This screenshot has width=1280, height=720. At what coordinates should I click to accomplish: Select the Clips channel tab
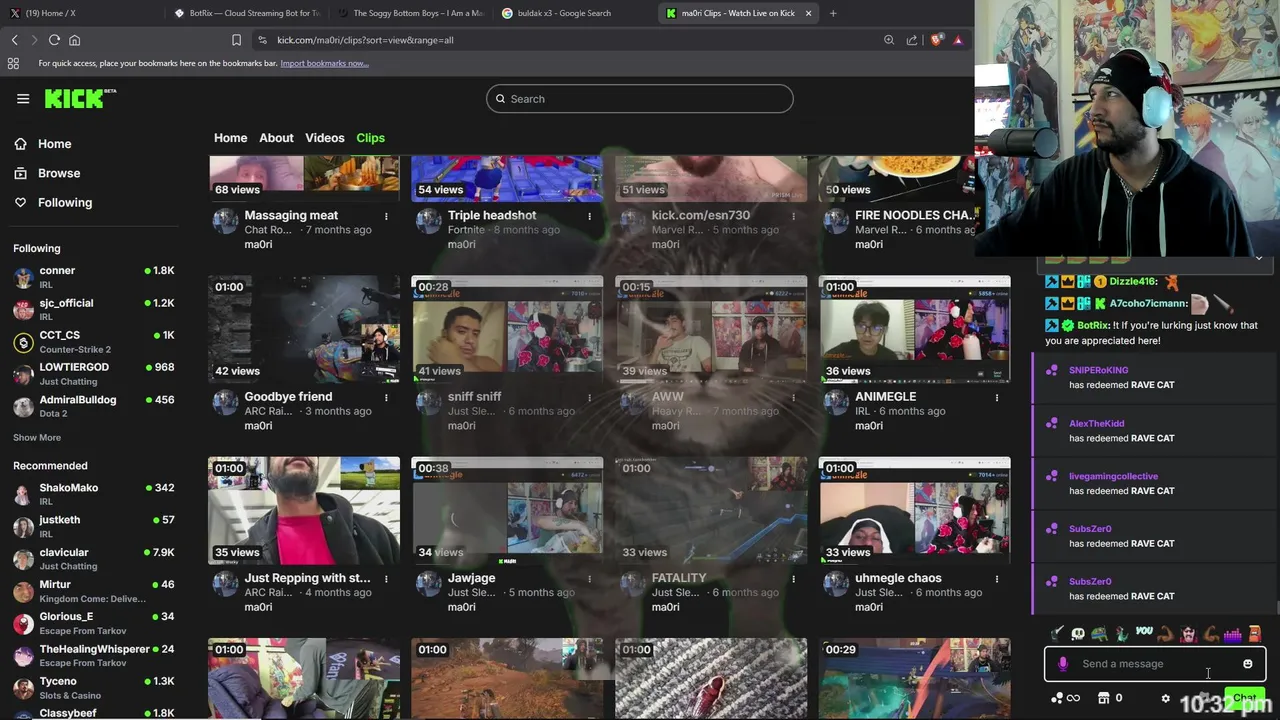pyautogui.click(x=370, y=138)
